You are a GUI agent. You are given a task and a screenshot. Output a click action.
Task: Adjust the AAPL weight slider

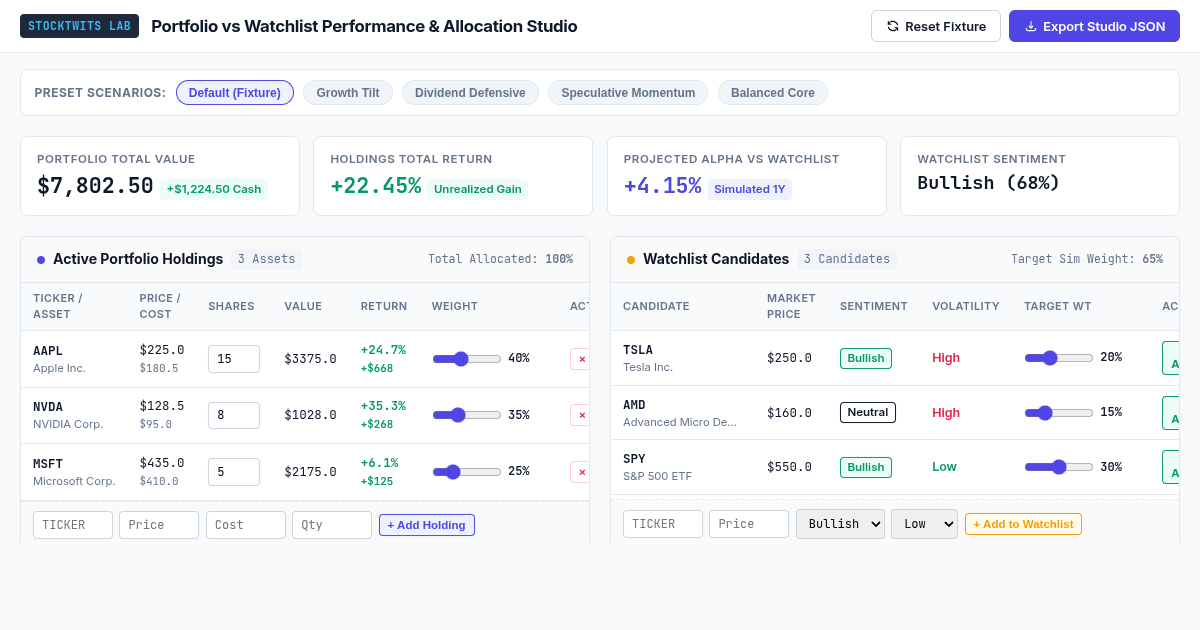(467, 359)
